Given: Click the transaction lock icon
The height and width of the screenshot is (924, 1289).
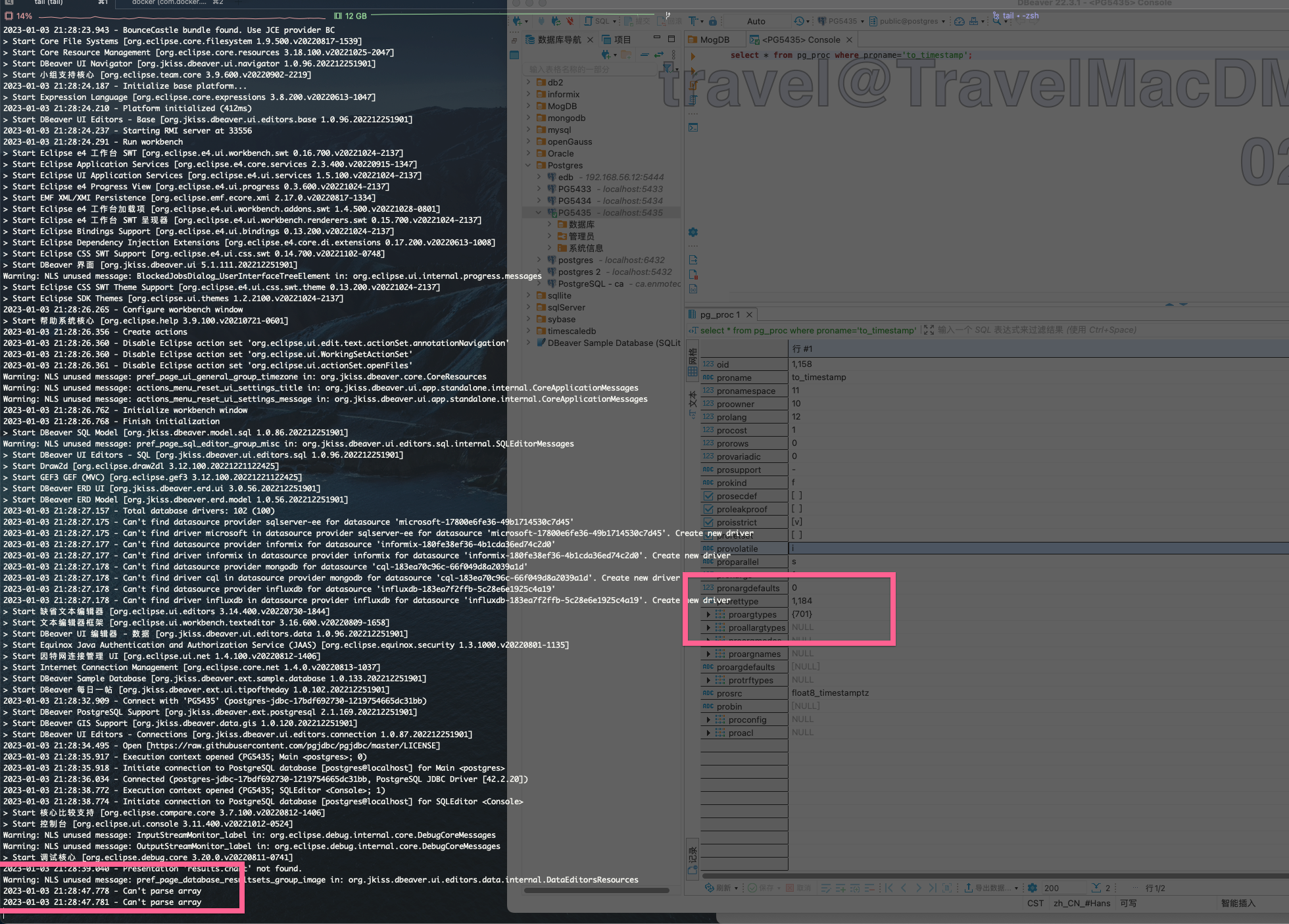Looking at the screenshot, I should pyautogui.click(x=712, y=21).
